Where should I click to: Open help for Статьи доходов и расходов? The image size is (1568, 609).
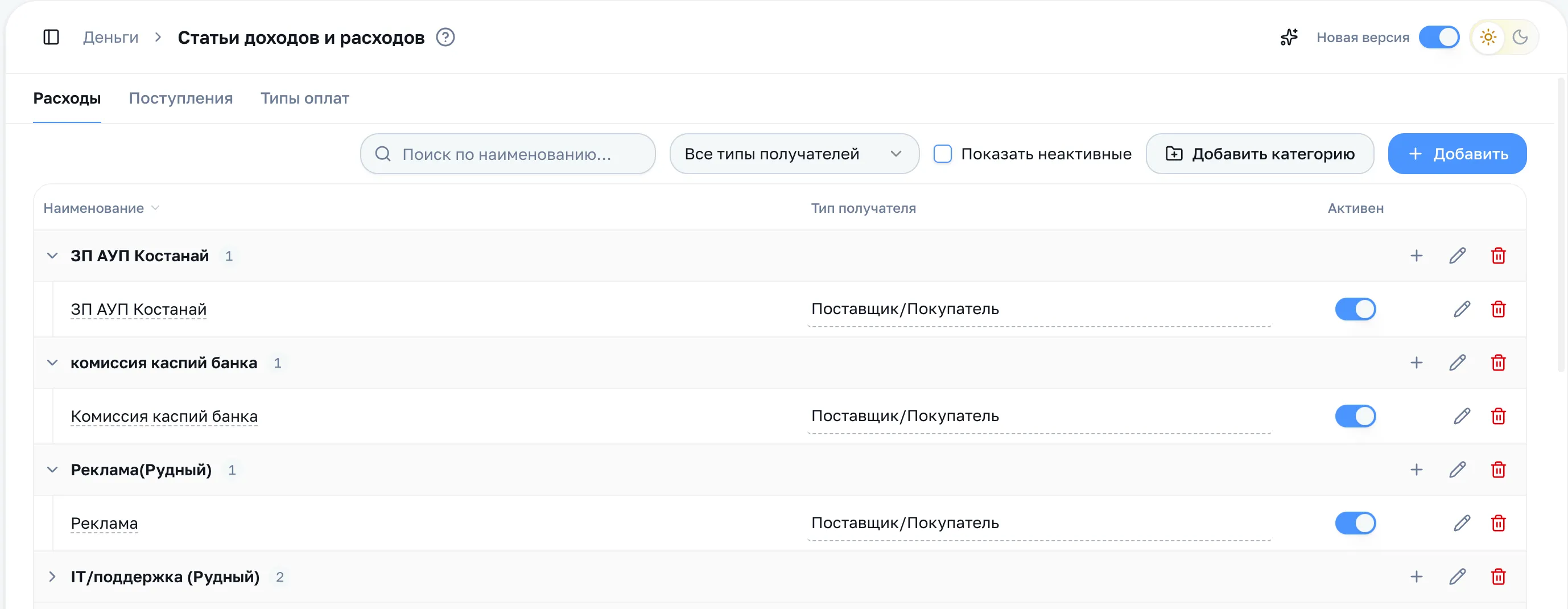(445, 37)
